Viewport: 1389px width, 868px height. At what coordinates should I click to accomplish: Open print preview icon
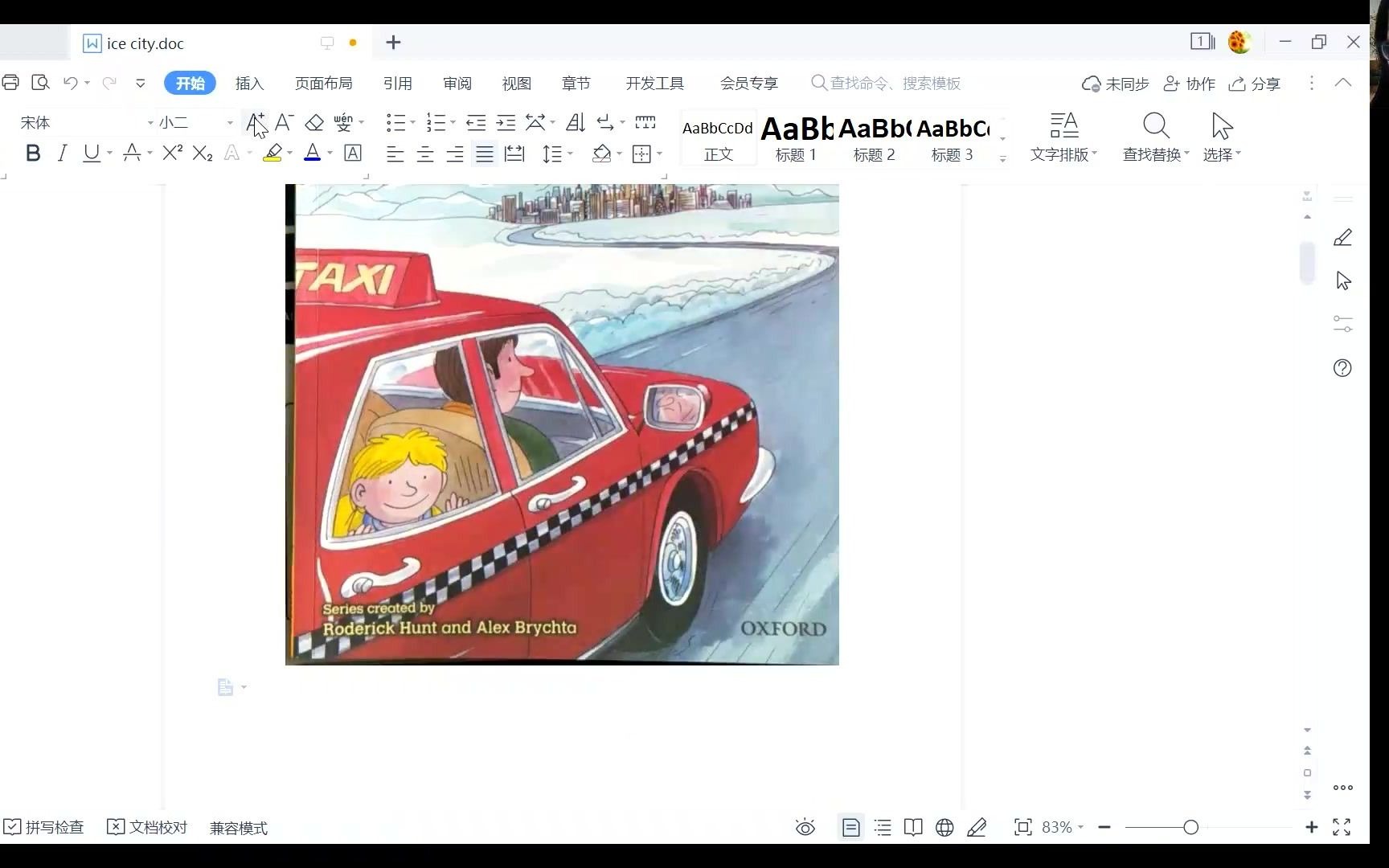pyautogui.click(x=40, y=83)
